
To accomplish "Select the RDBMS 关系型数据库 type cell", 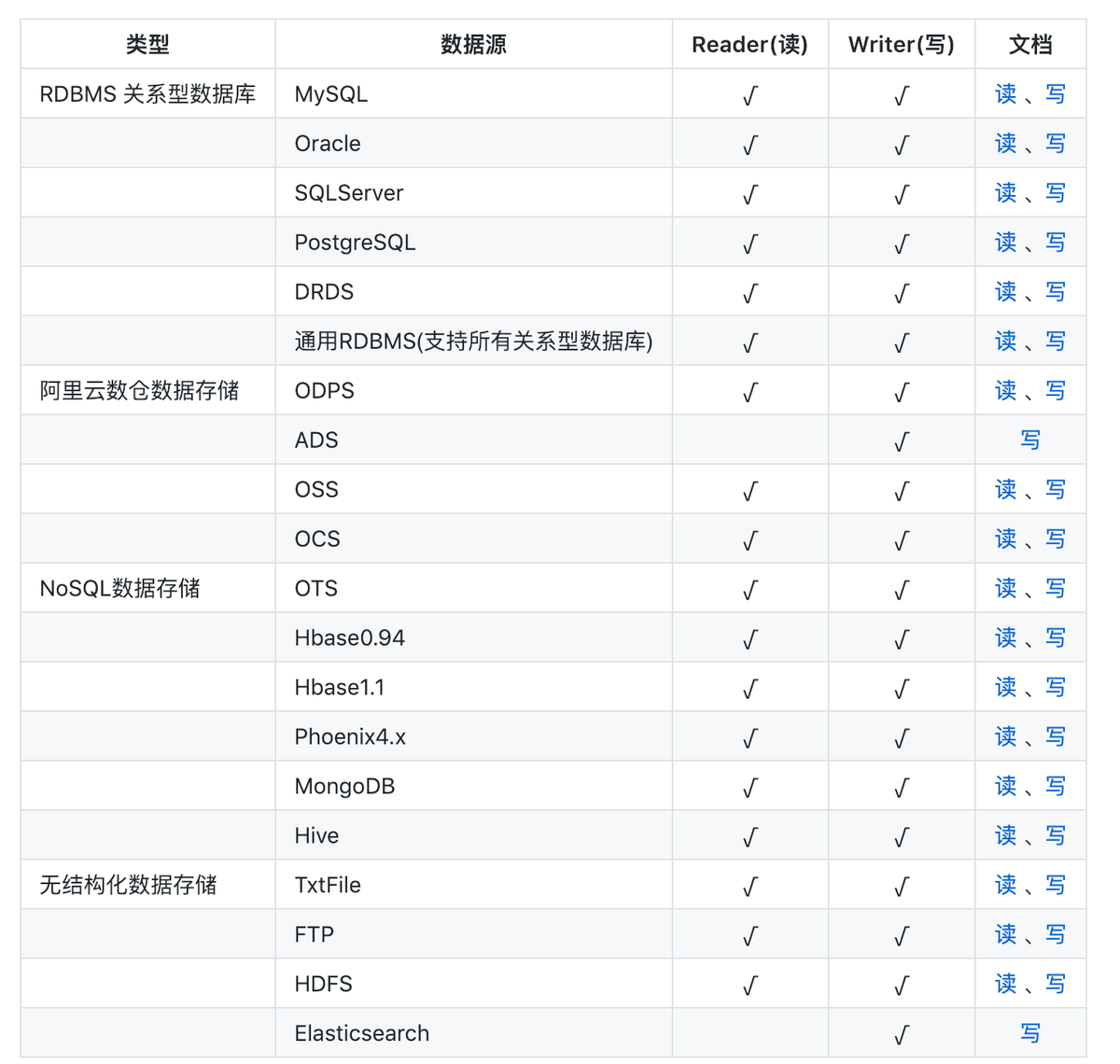I will 147,94.
